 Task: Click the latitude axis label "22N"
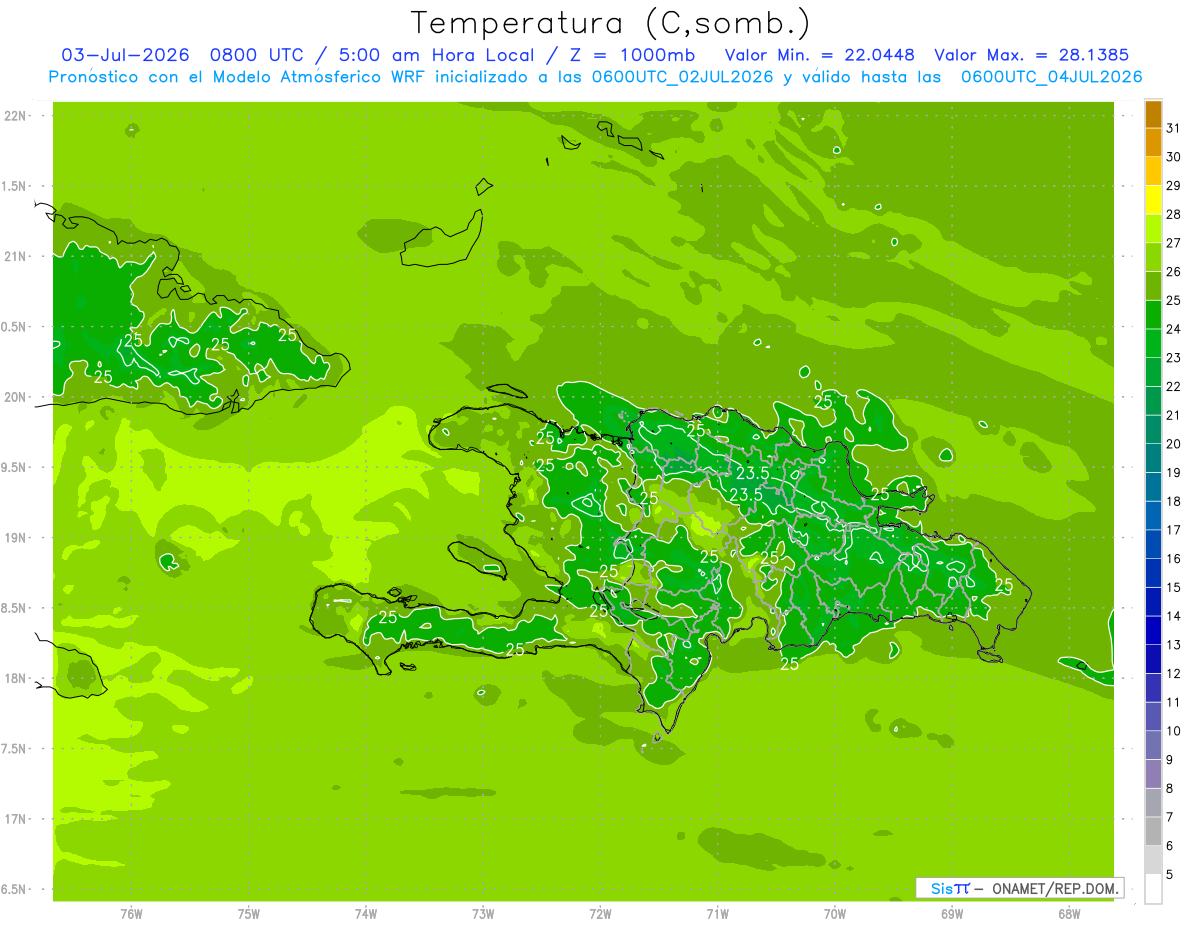(x=14, y=116)
